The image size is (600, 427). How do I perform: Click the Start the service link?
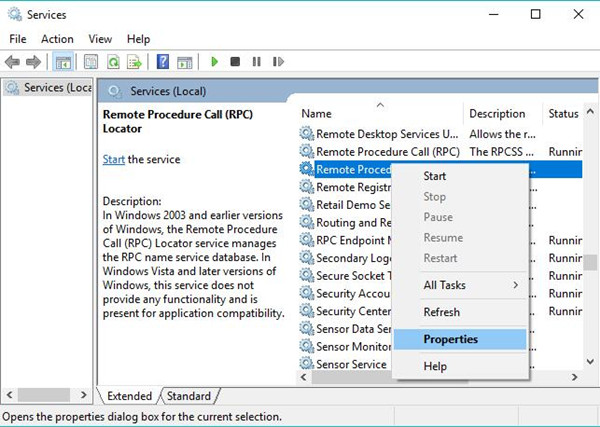coord(114,160)
